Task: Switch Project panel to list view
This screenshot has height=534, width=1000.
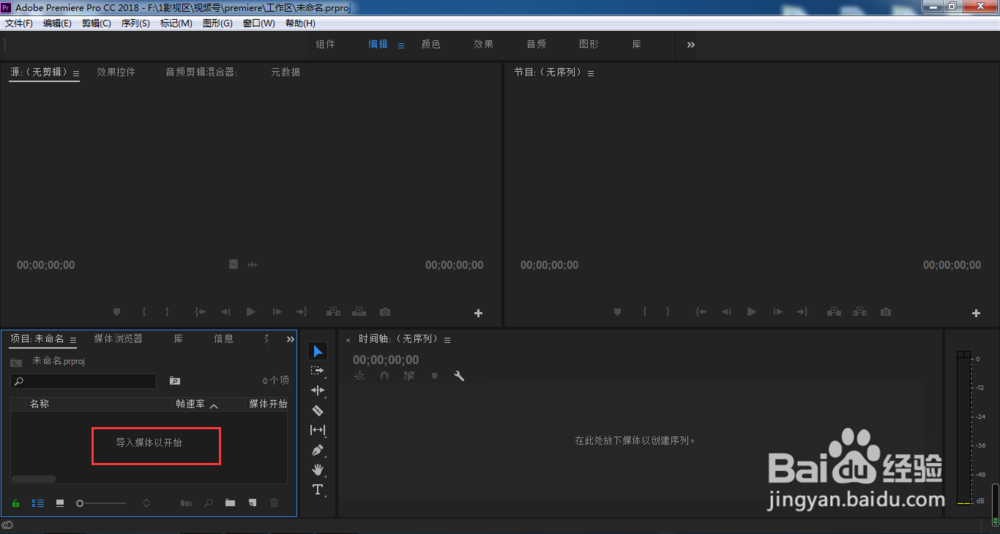Action: tap(38, 503)
